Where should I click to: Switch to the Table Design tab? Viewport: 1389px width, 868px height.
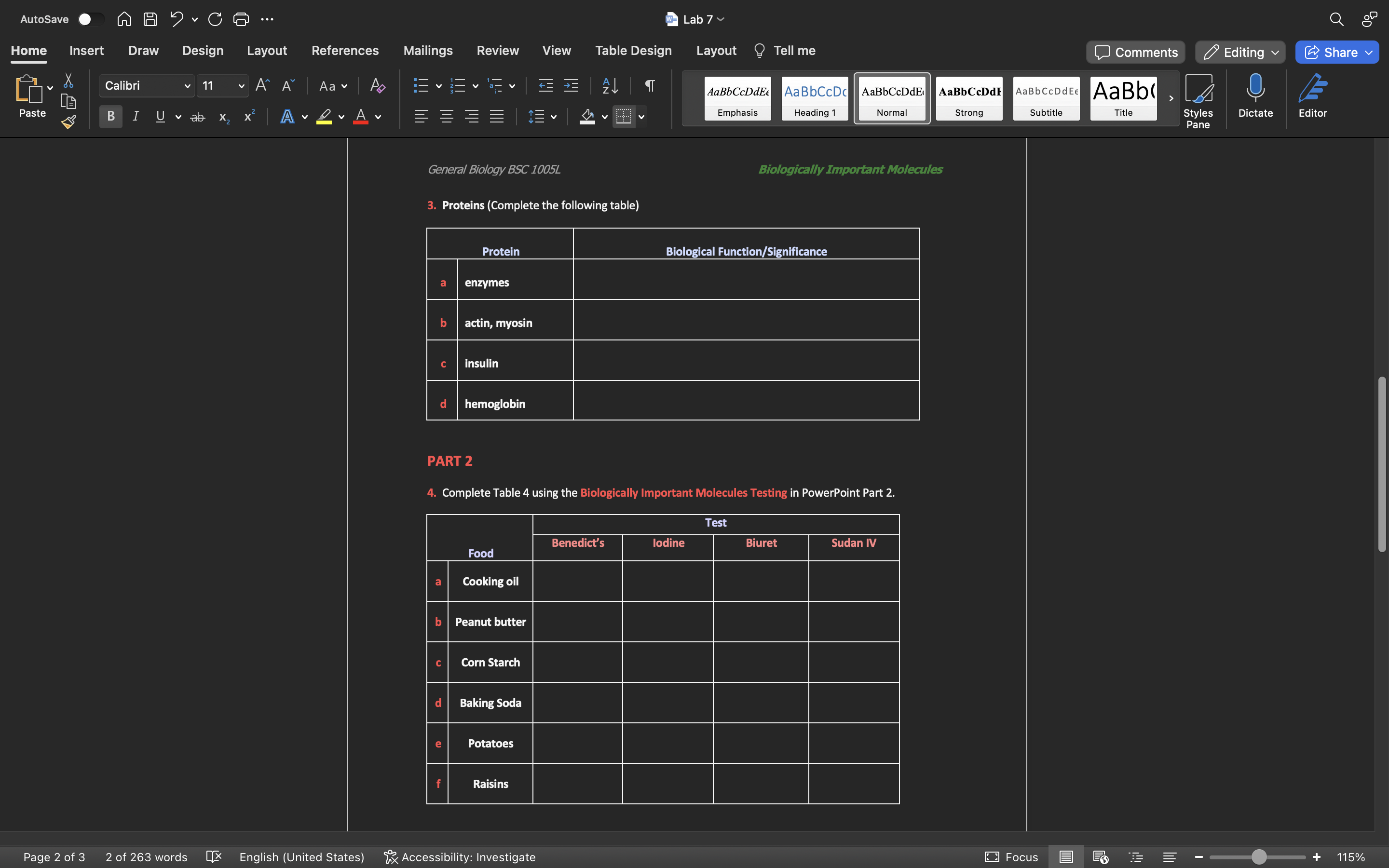[633, 51]
